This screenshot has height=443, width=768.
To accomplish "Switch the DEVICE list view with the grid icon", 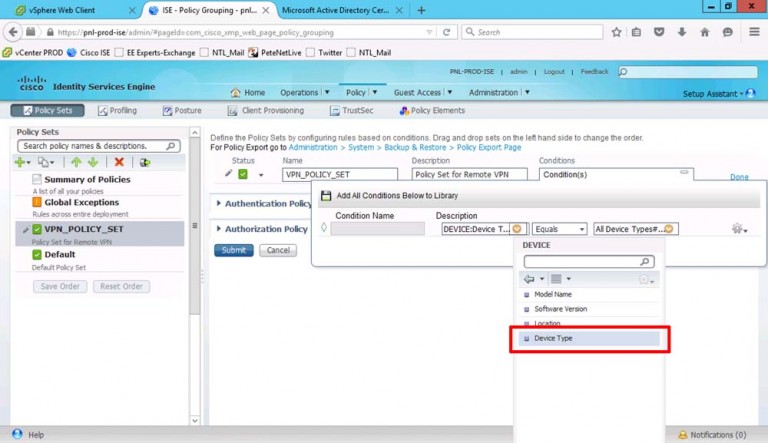I will [556, 279].
